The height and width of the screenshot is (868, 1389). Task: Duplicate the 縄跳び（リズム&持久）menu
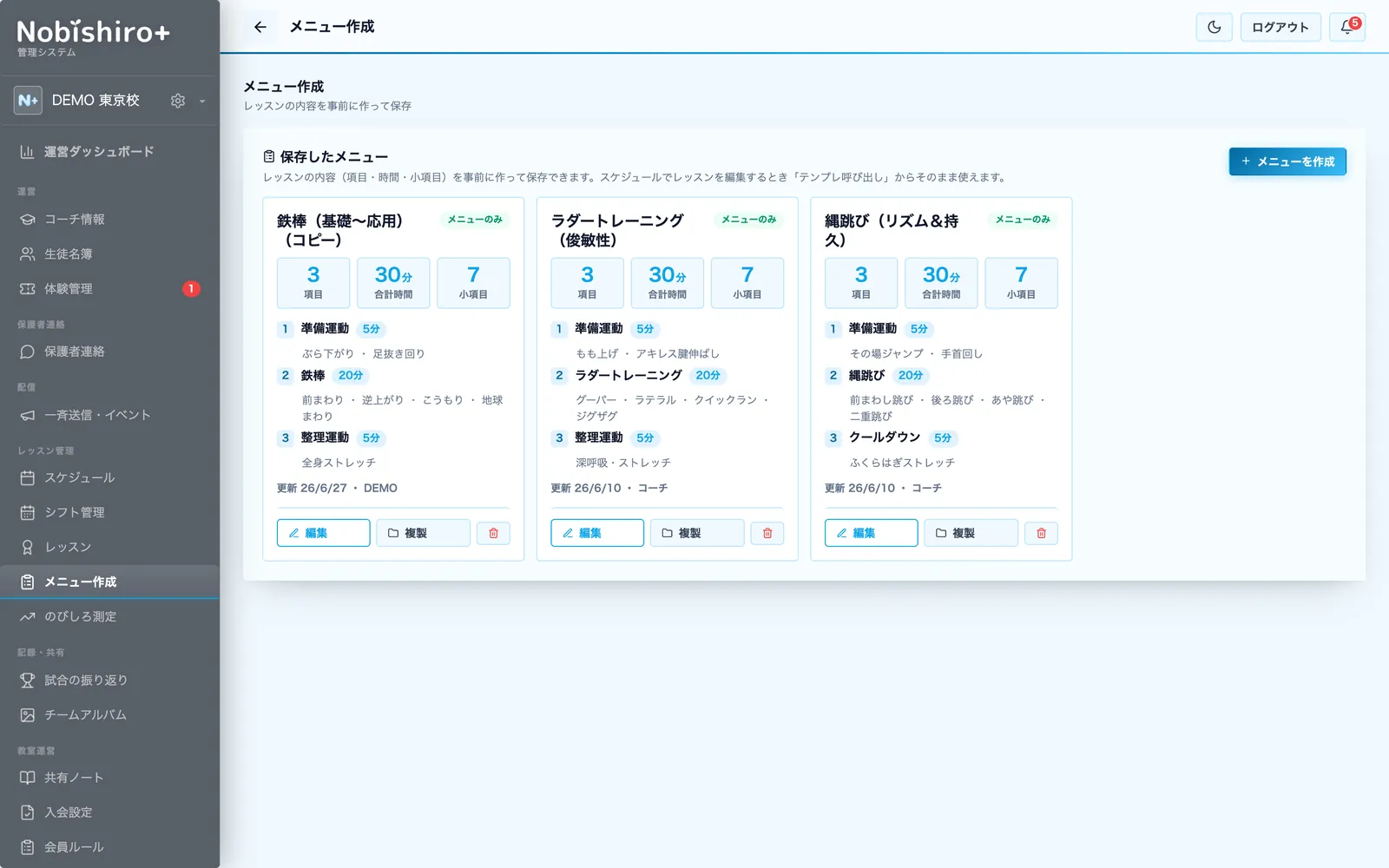pos(971,533)
